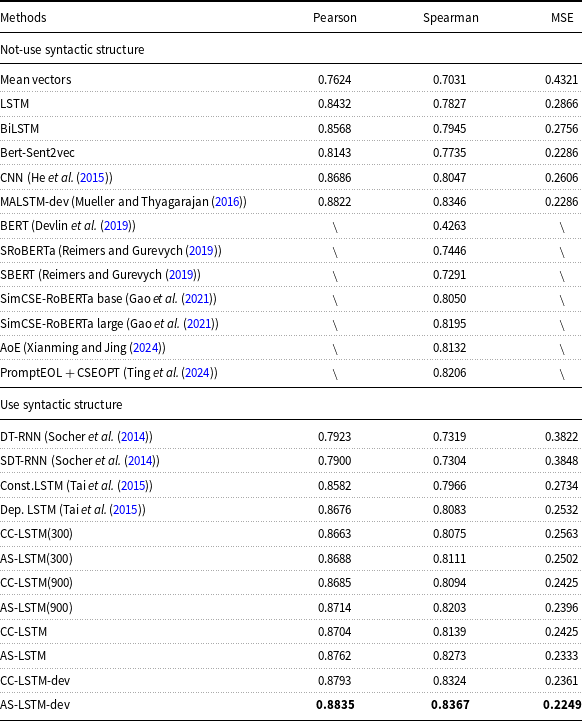Open SDT-RNN Socher 2014 reference link
The height and width of the screenshot is (721, 582).
(140, 461)
